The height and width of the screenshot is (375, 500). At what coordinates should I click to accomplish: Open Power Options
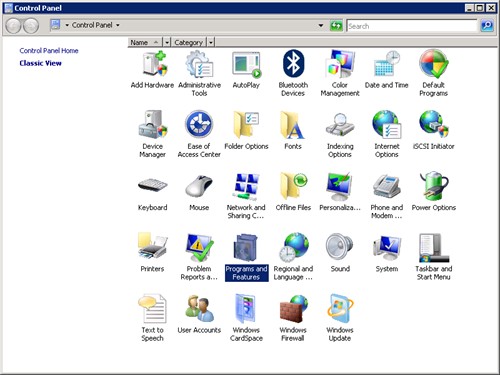coord(433,192)
